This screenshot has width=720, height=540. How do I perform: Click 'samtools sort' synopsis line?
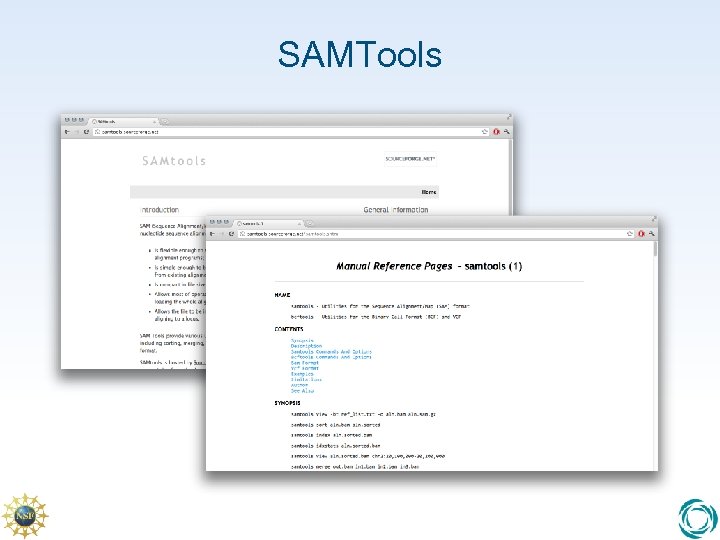point(336,425)
